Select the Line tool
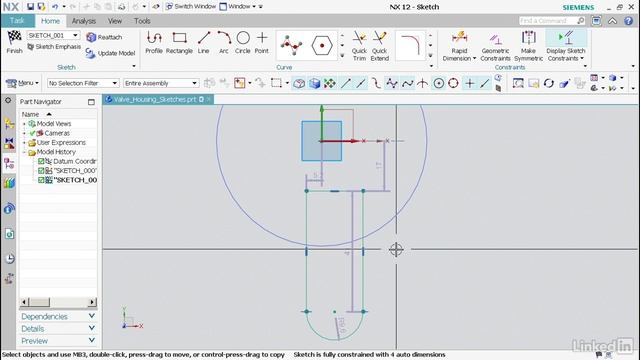Screen dimensions: 640x360 click(x=204, y=42)
